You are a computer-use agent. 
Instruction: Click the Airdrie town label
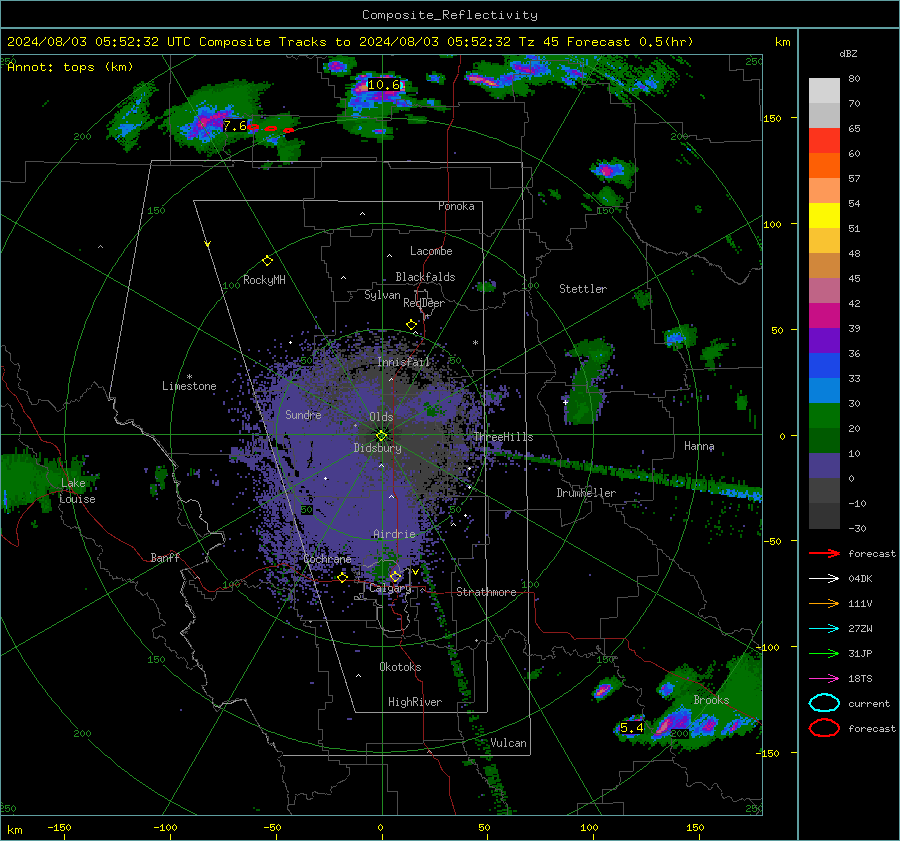coord(394,534)
